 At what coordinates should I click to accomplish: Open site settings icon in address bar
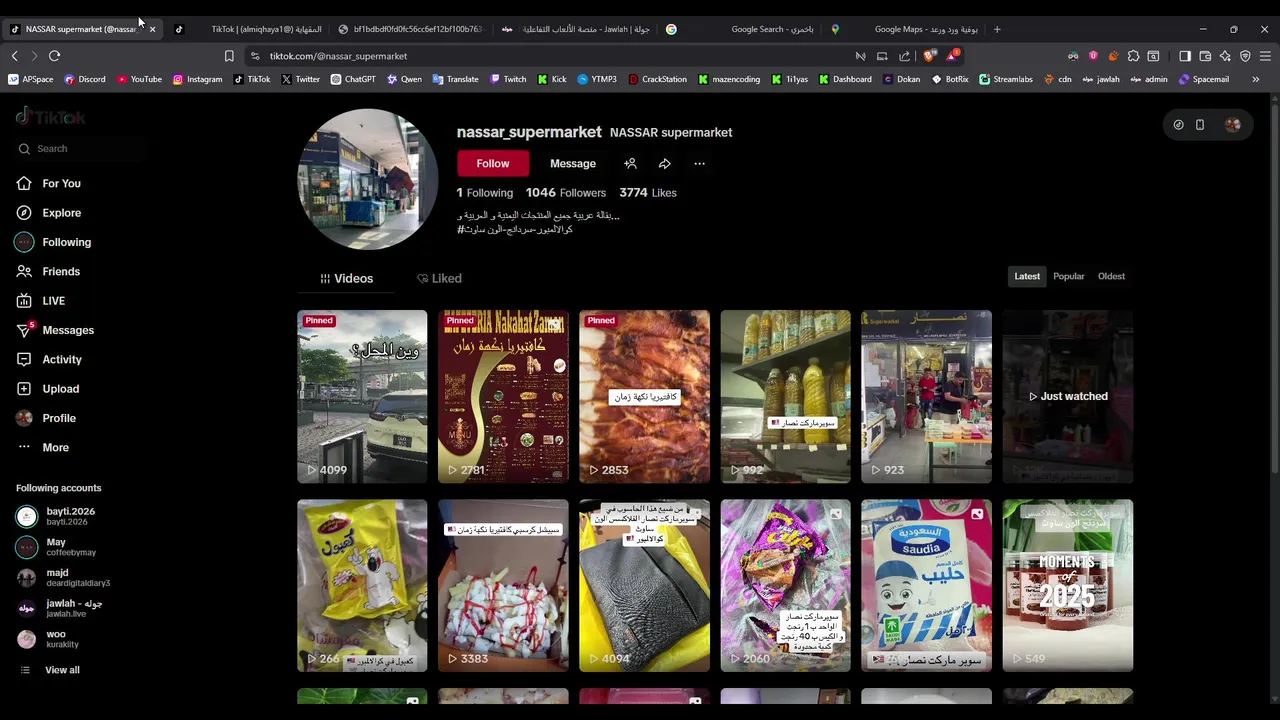(255, 56)
